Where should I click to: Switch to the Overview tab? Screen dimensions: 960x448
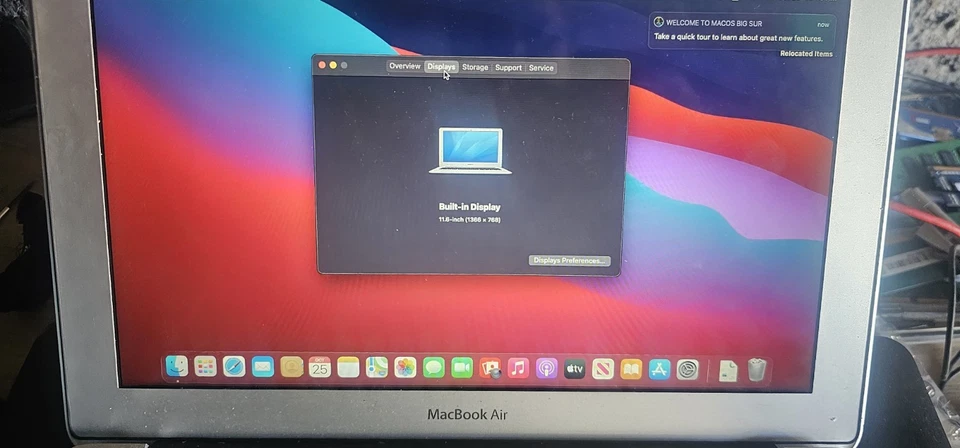click(x=405, y=66)
